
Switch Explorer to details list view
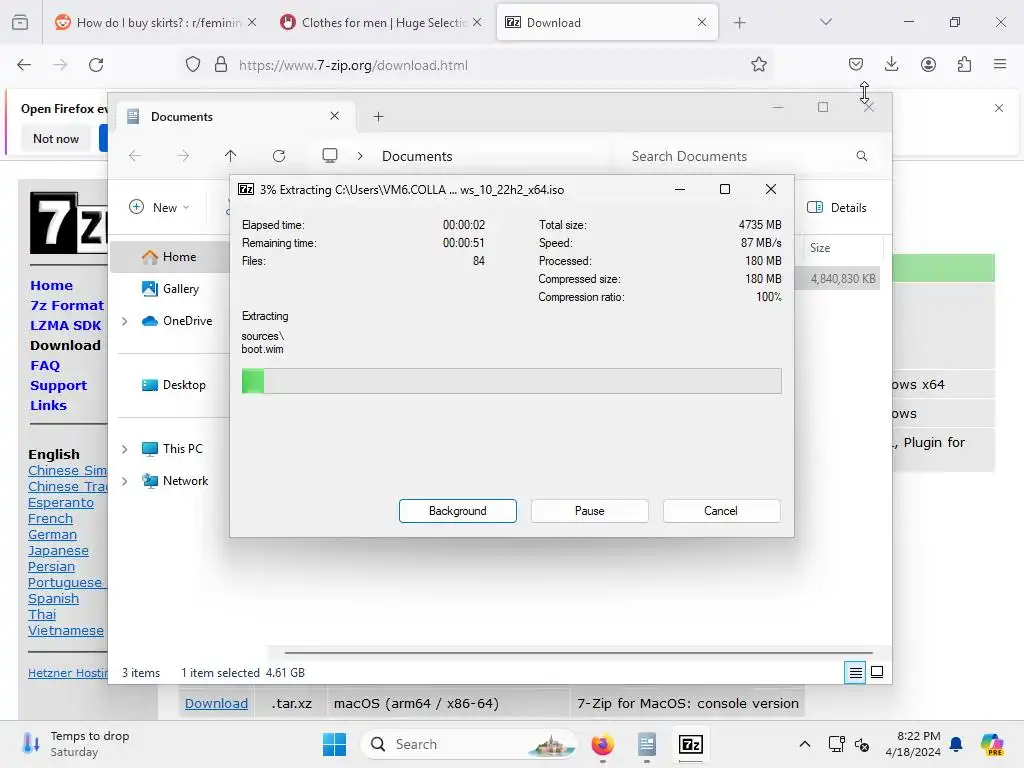[x=855, y=672]
